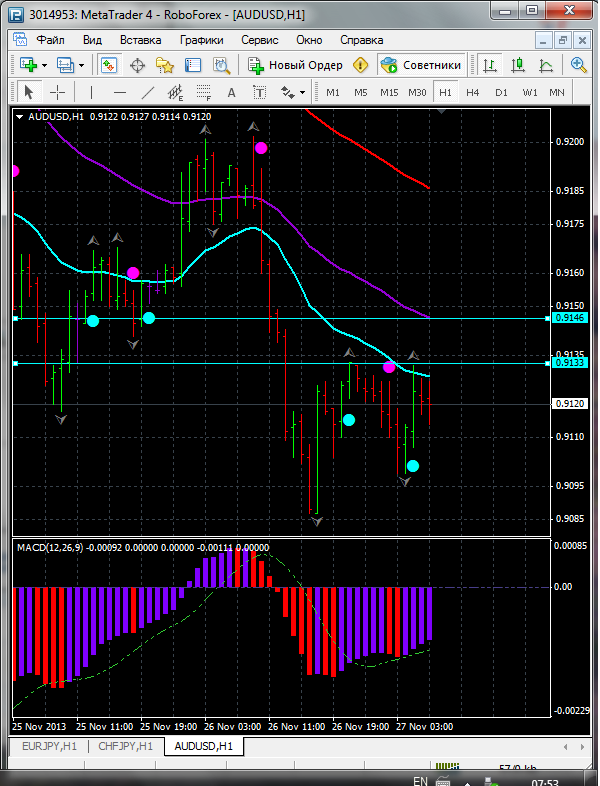Open the Navigator folder-star icon
This screenshot has height=786, width=600.
(x=164, y=65)
